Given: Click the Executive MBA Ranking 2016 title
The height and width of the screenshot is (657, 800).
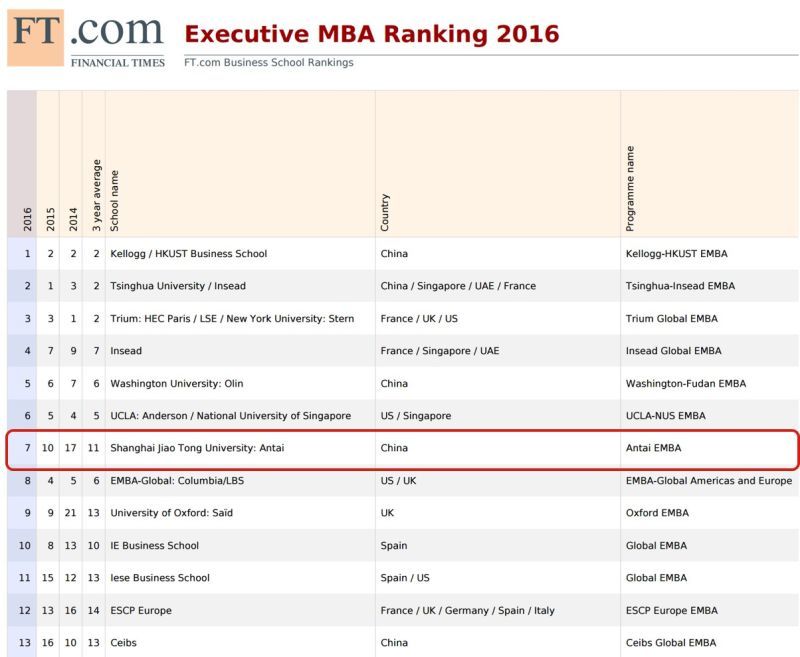Looking at the screenshot, I should coord(371,34).
